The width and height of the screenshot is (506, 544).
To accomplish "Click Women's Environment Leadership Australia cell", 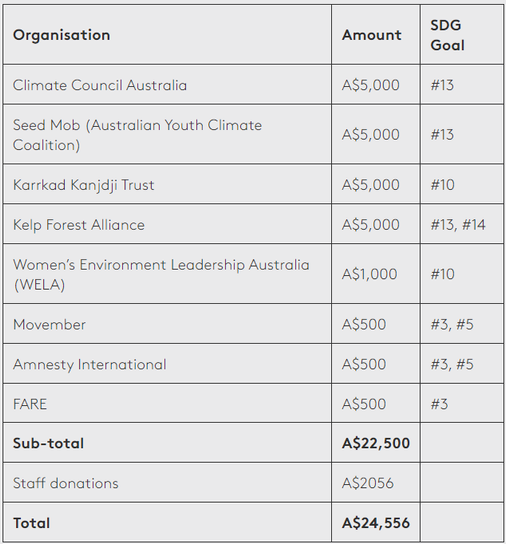I will 167,274.
